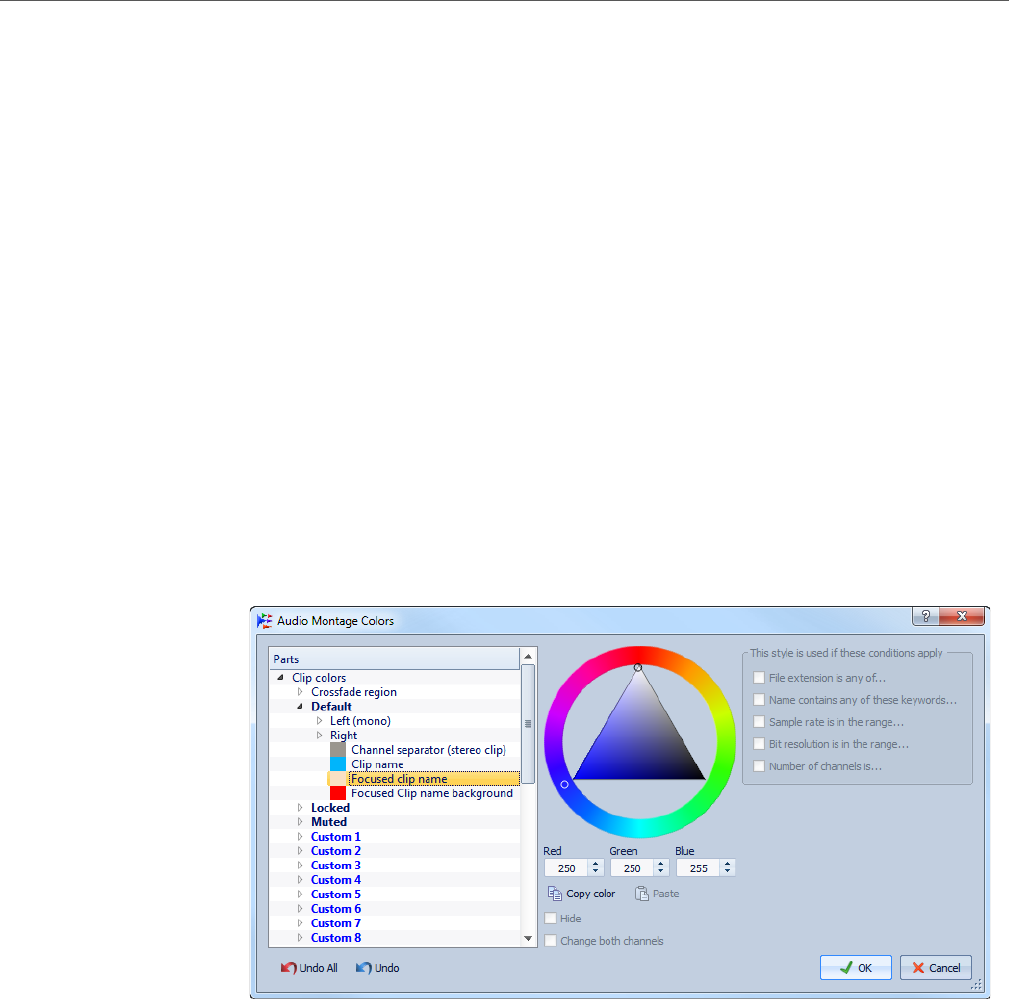Increase the Red value stepper
The width and height of the screenshot is (1009, 999).
tap(596, 864)
